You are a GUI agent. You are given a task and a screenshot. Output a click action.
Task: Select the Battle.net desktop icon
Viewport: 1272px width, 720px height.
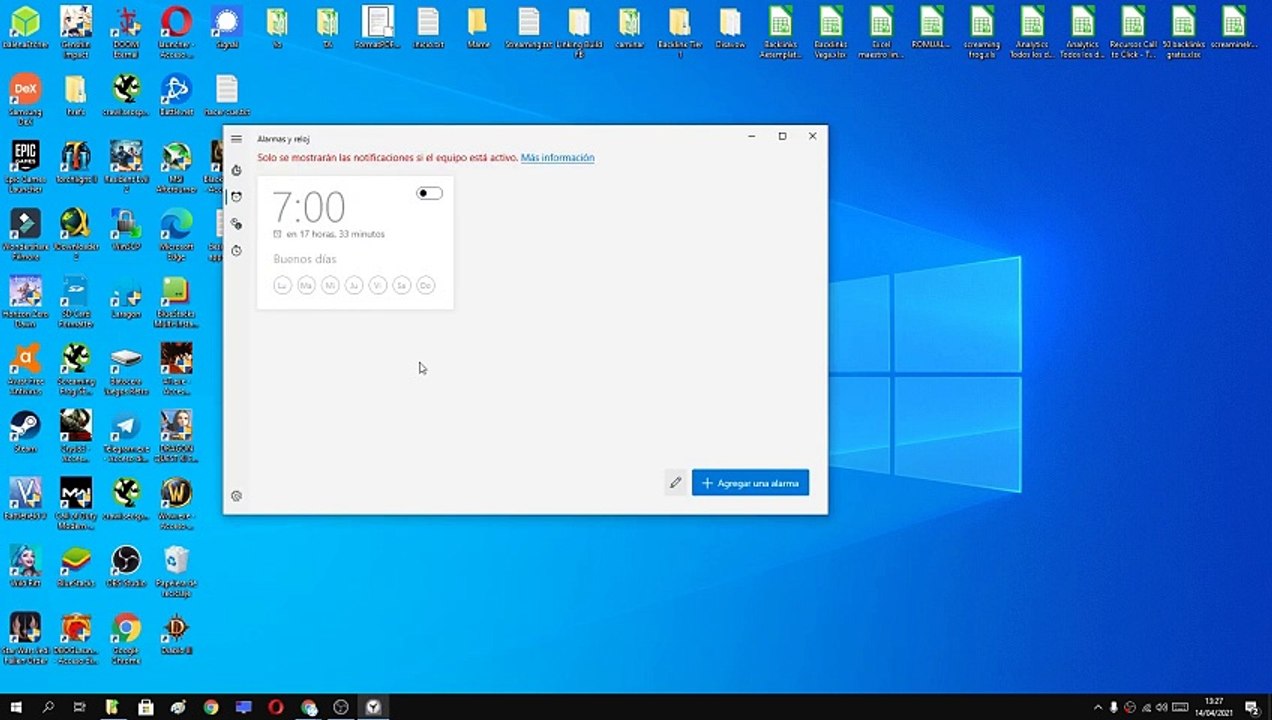[176, 96]
